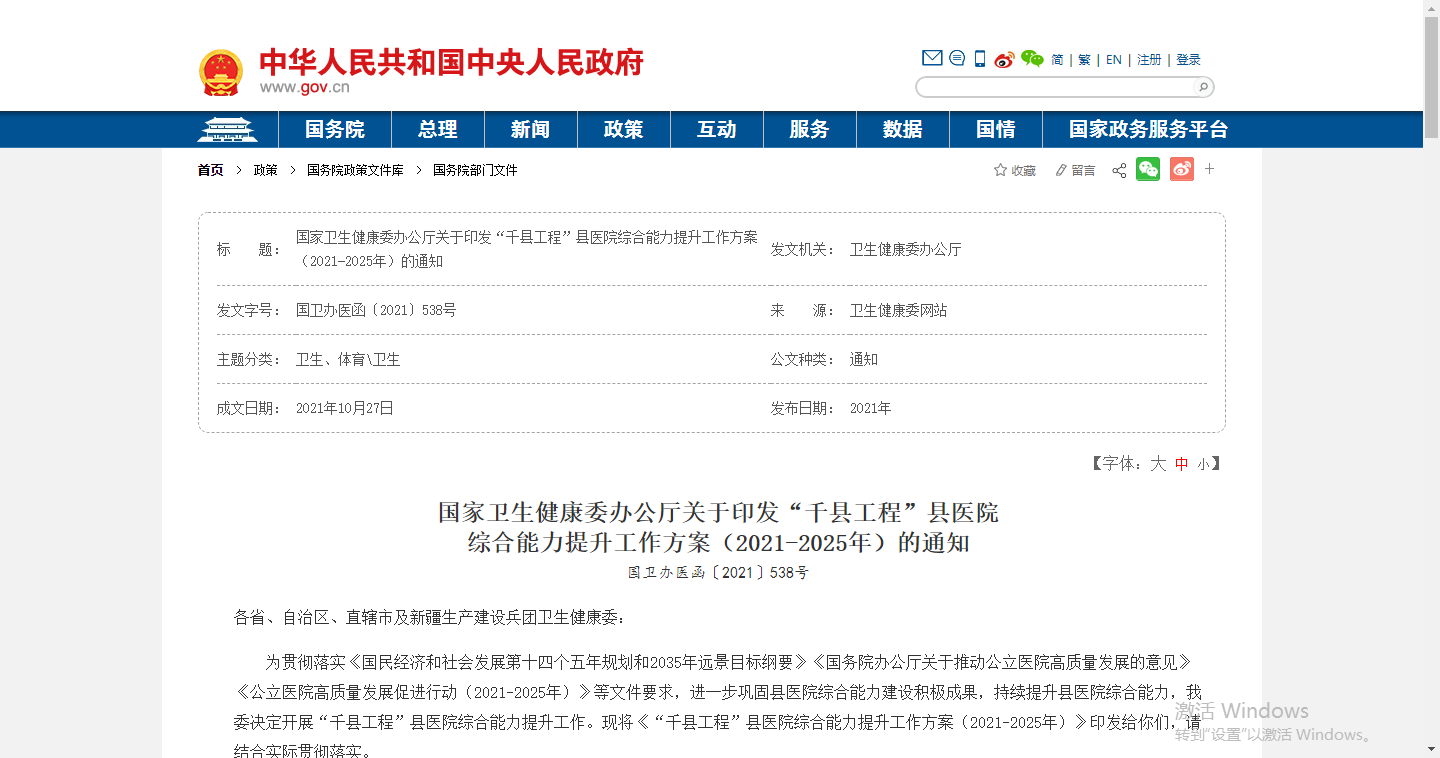
Task: Open the mobile phone client icon
Action: point(980,59)
